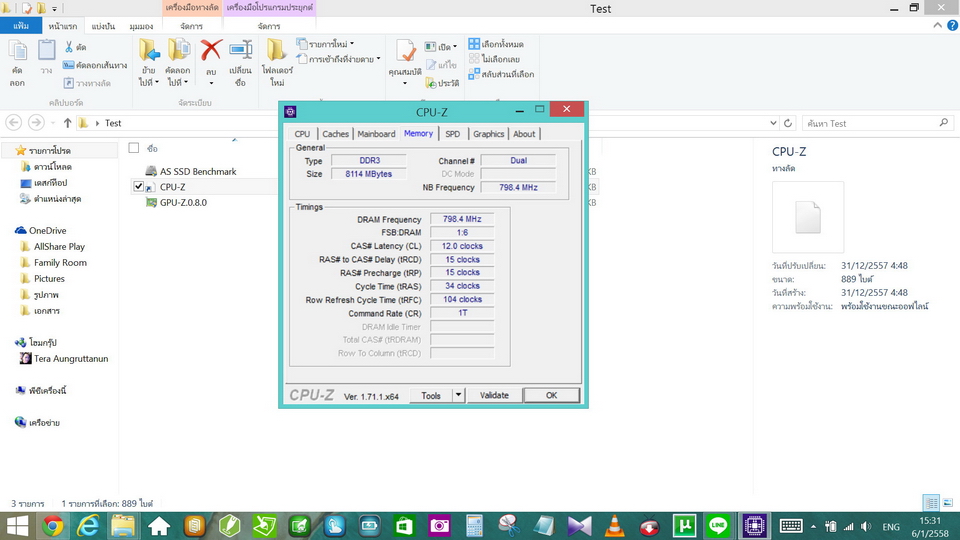This screenshot has width=960, height=540.
Task: Click the Invert selection icon
Action: tap(474, 74)
